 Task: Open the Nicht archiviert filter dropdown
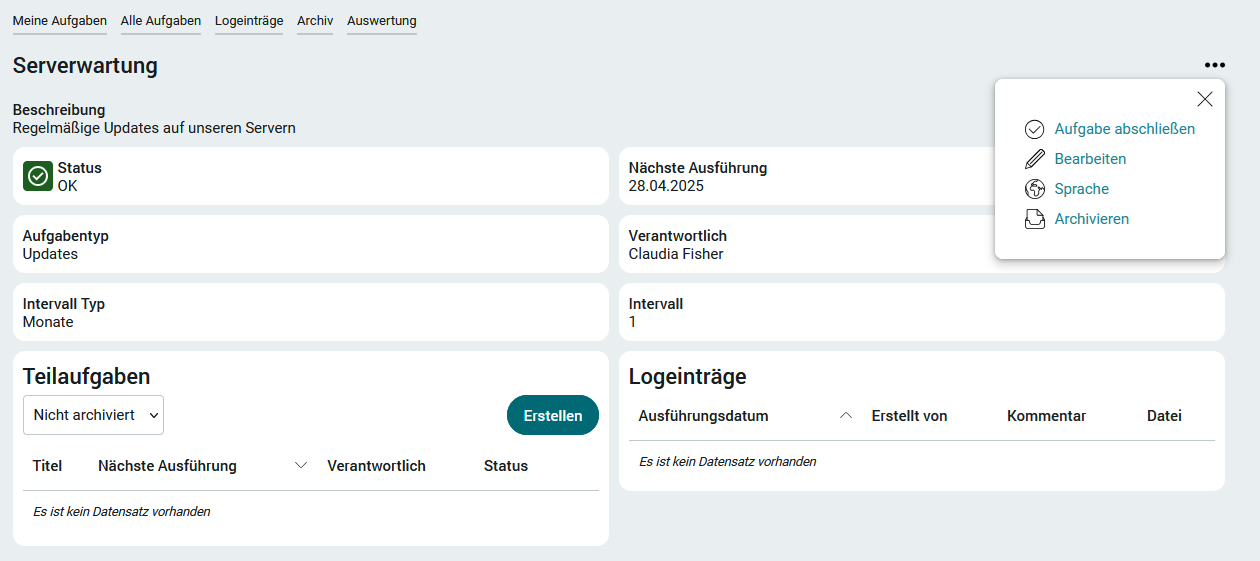coord(93,415)
